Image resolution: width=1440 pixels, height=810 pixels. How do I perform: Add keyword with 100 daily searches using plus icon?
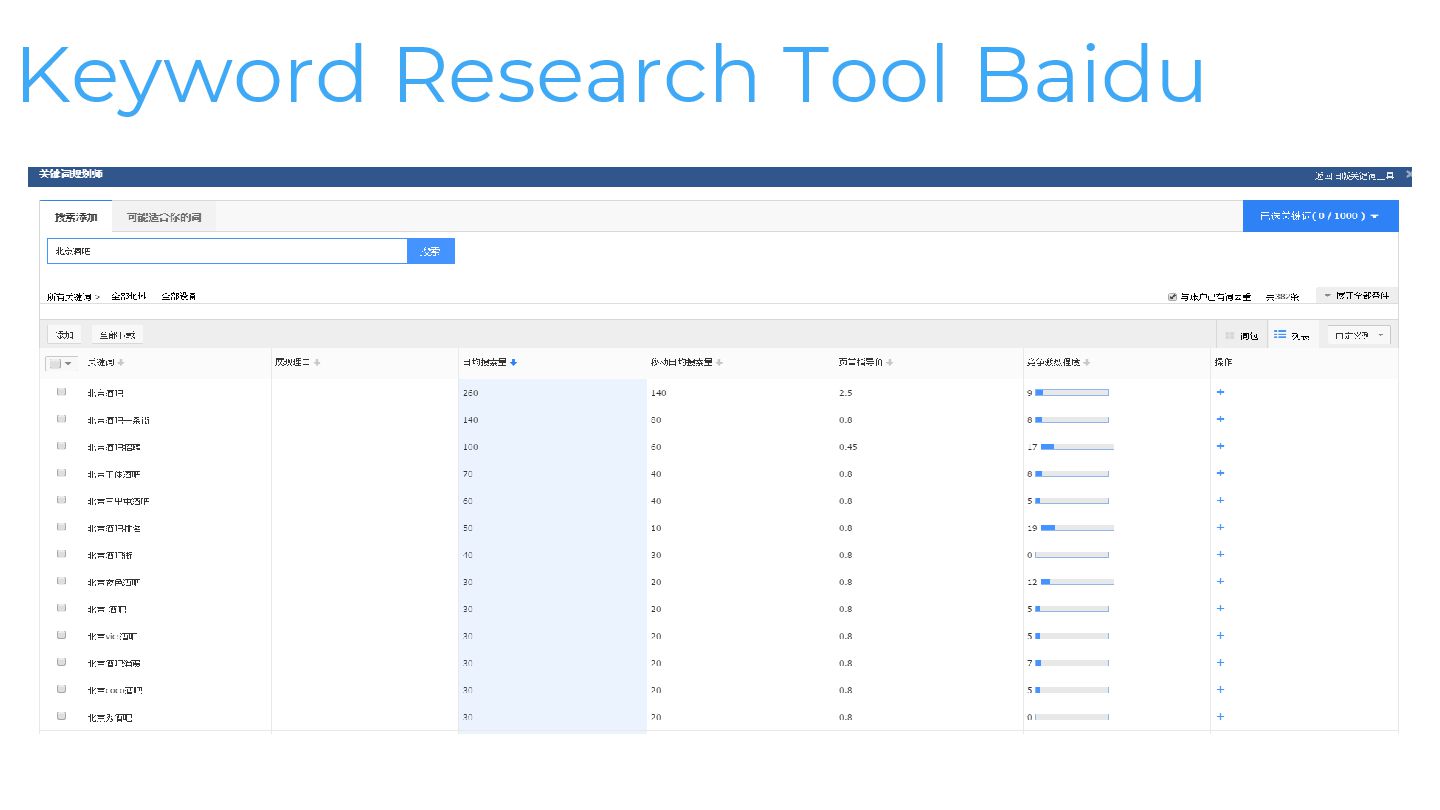1220,446
